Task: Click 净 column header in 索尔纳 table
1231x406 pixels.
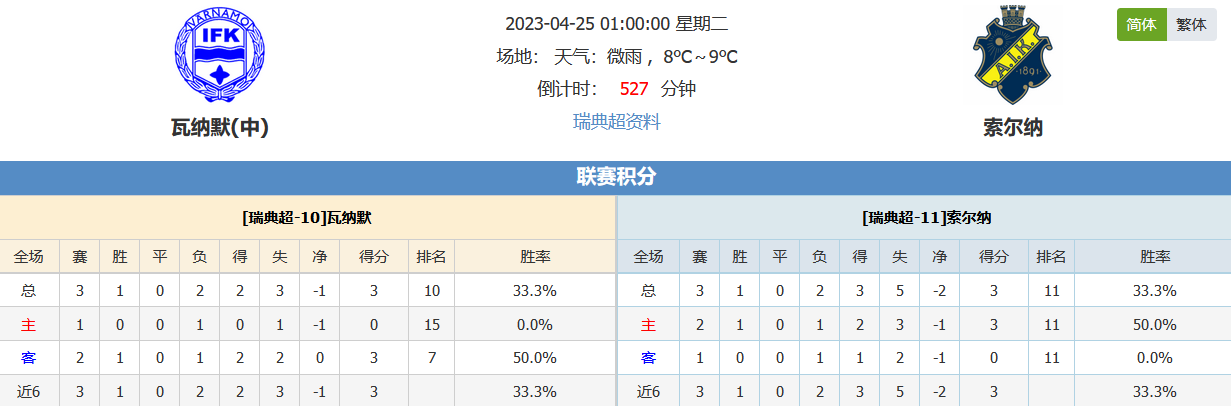Action: point(939,257)
